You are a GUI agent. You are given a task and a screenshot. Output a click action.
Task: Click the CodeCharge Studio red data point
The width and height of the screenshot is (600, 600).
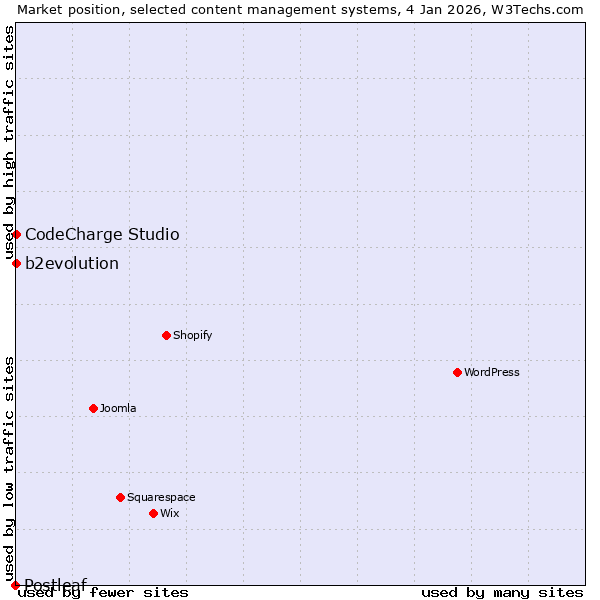point(16,234)
